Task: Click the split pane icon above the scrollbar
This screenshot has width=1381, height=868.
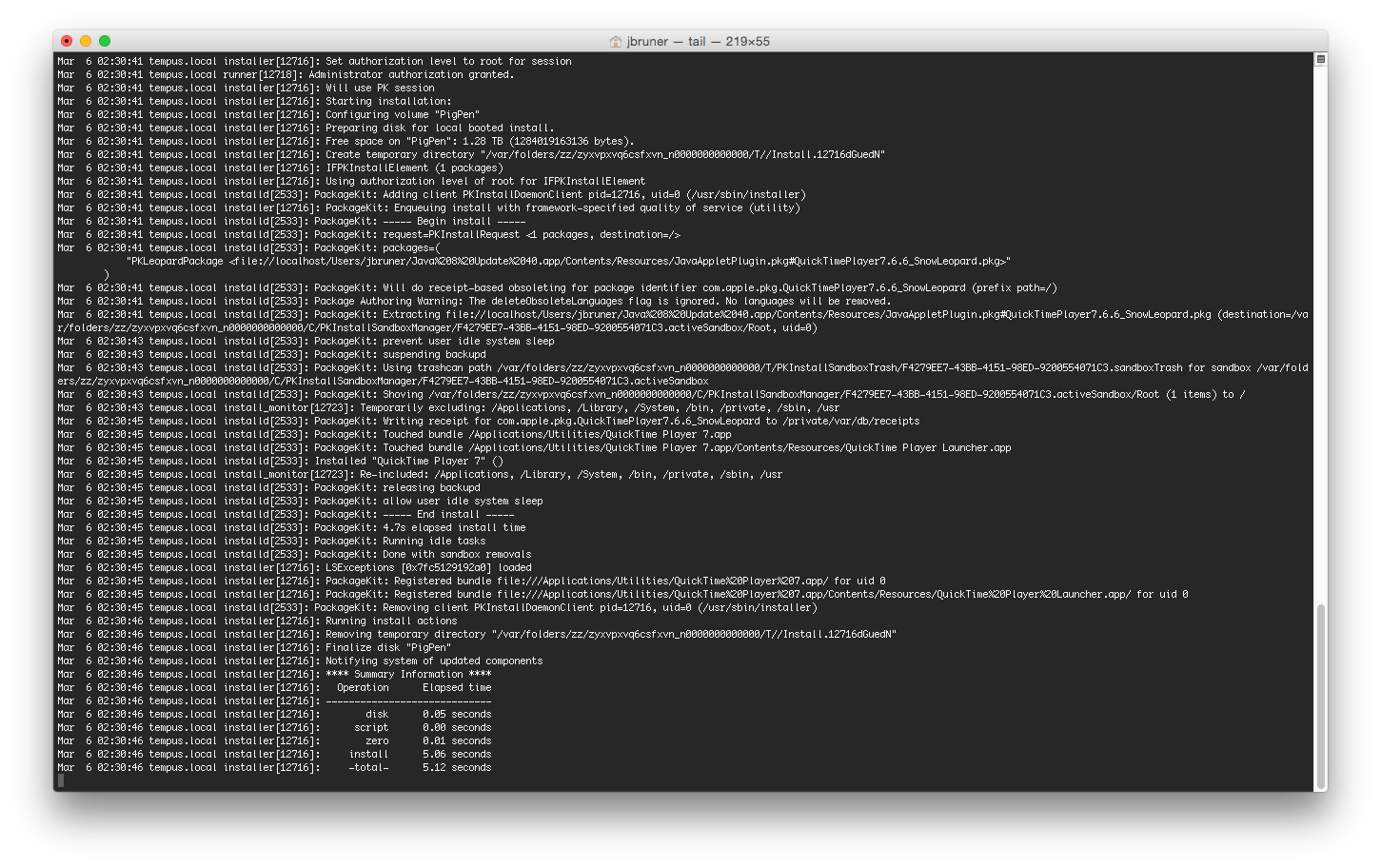Action: [1320, 59]
